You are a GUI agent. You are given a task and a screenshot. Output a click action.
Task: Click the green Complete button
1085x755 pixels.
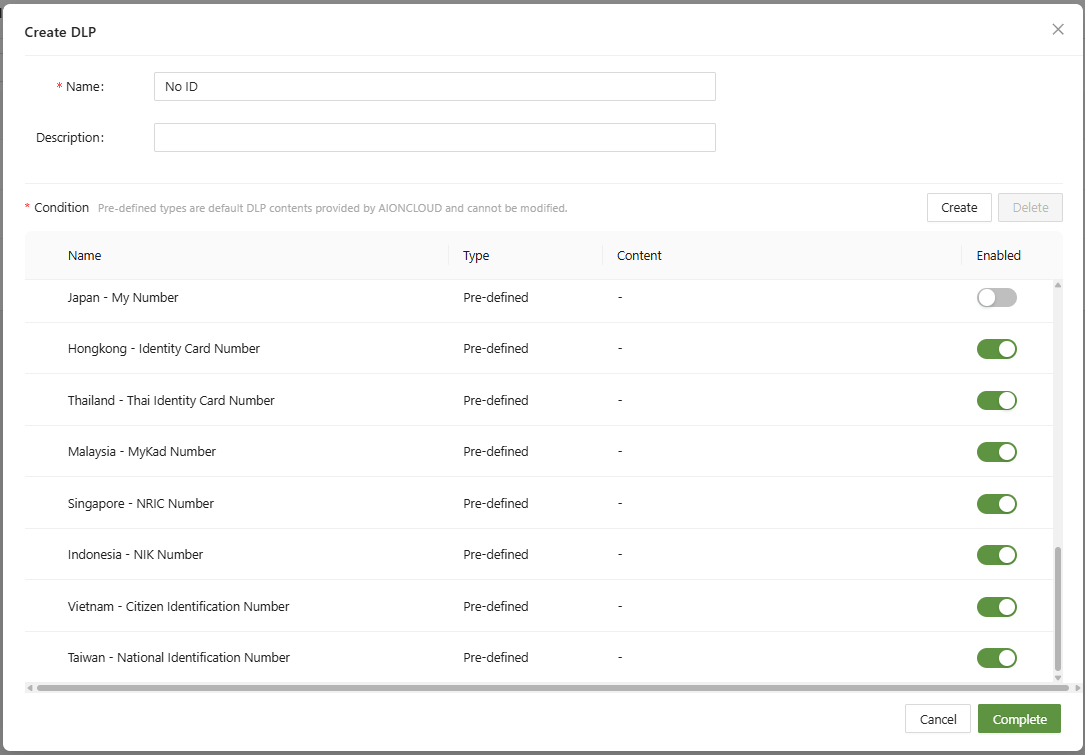point(1019,719)
